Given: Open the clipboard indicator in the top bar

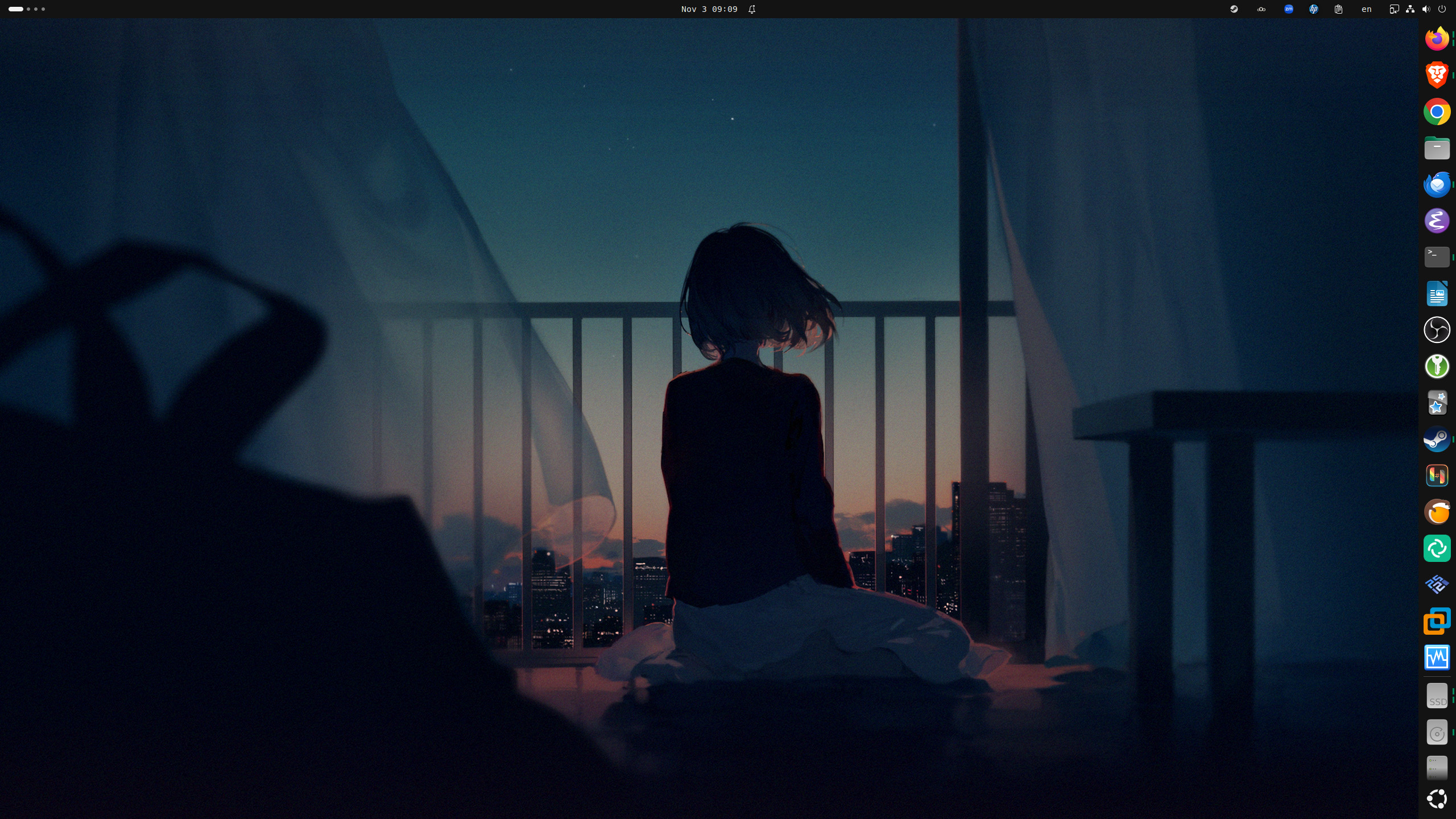Looking at the screenshot, I should coord(1339,9).
